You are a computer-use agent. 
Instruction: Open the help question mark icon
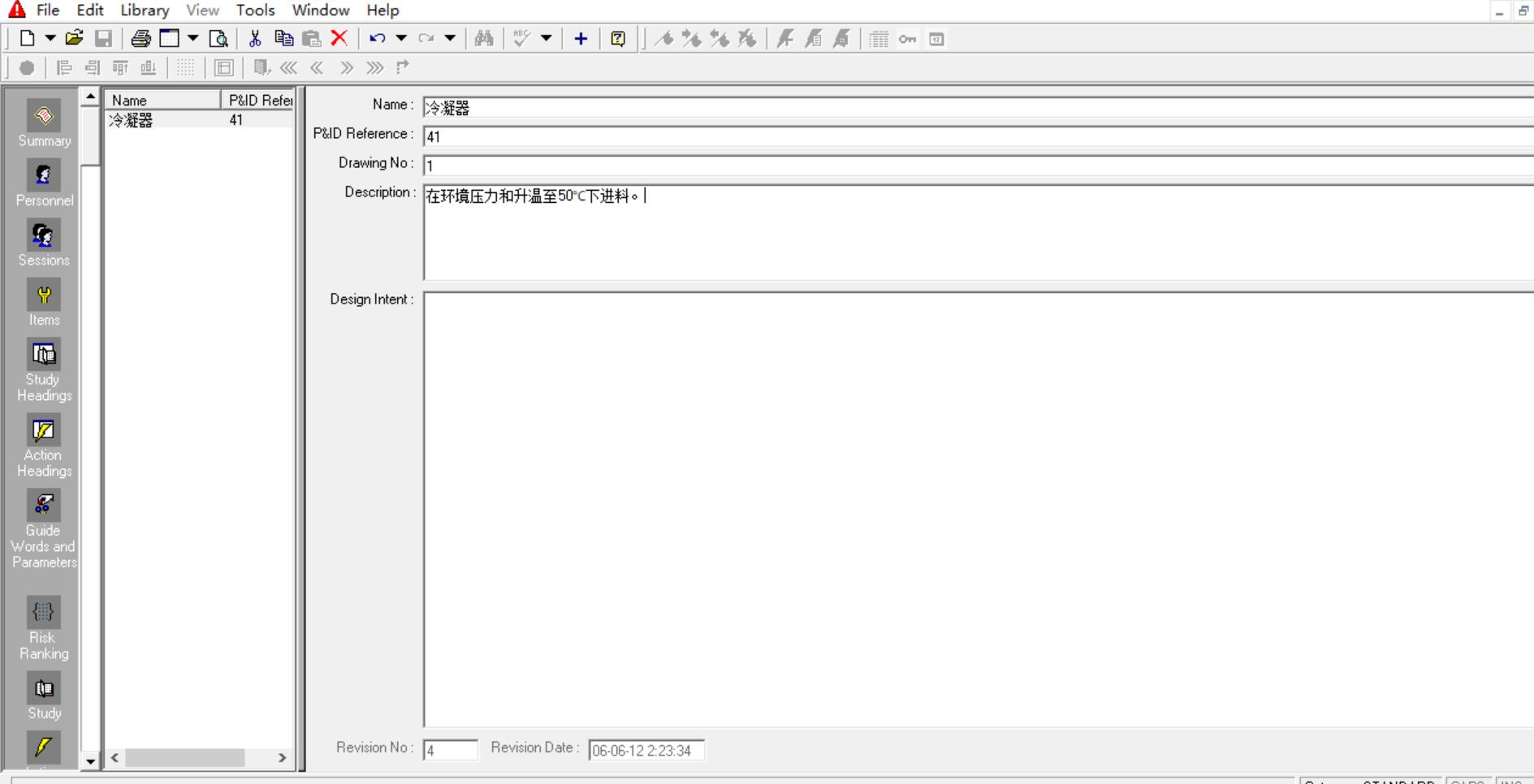(618, 38)
